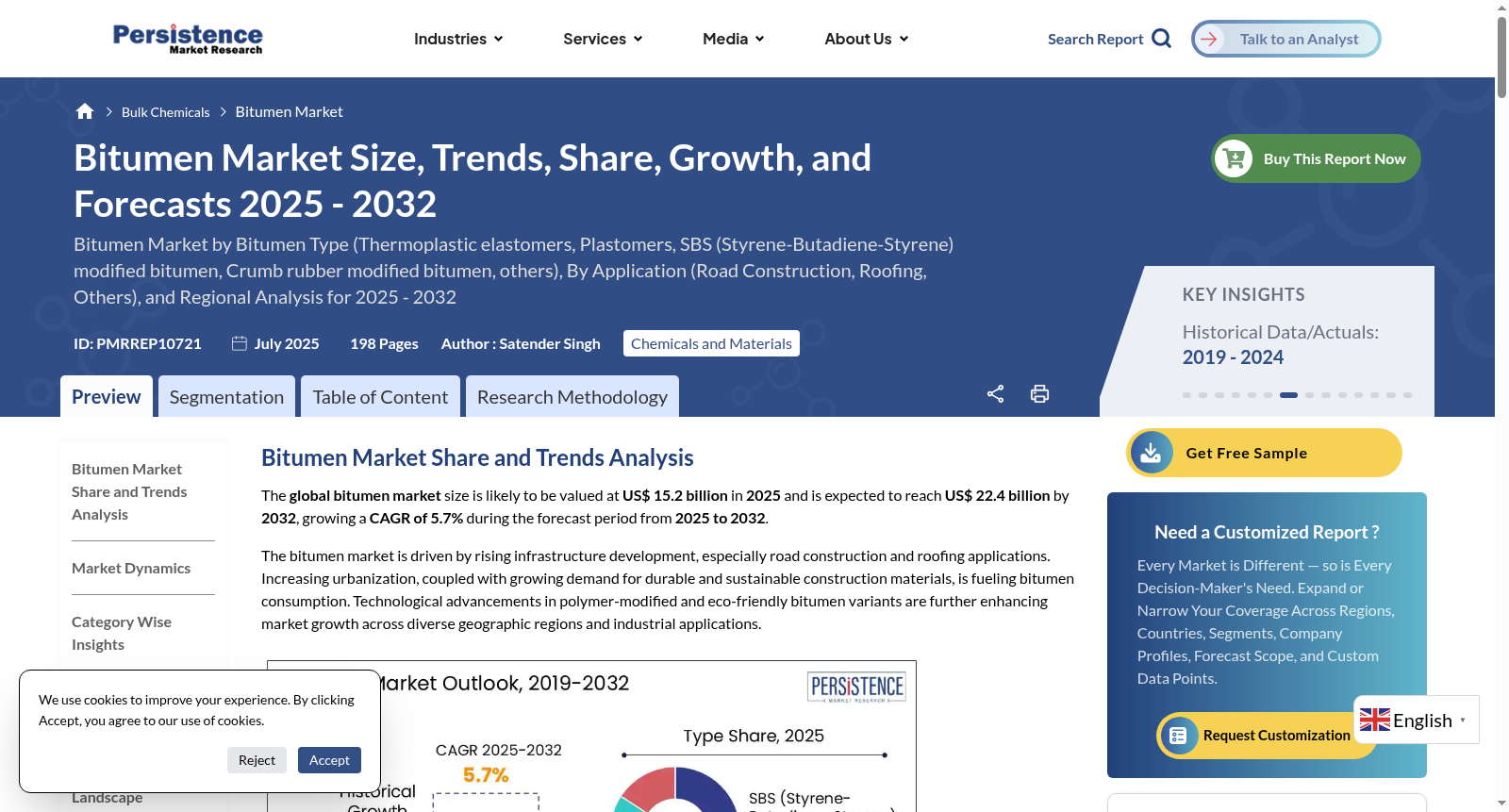Click the download icon in Get Free Sample
This screenshot has width=1509, height=812.
[x=1152, y=453]
